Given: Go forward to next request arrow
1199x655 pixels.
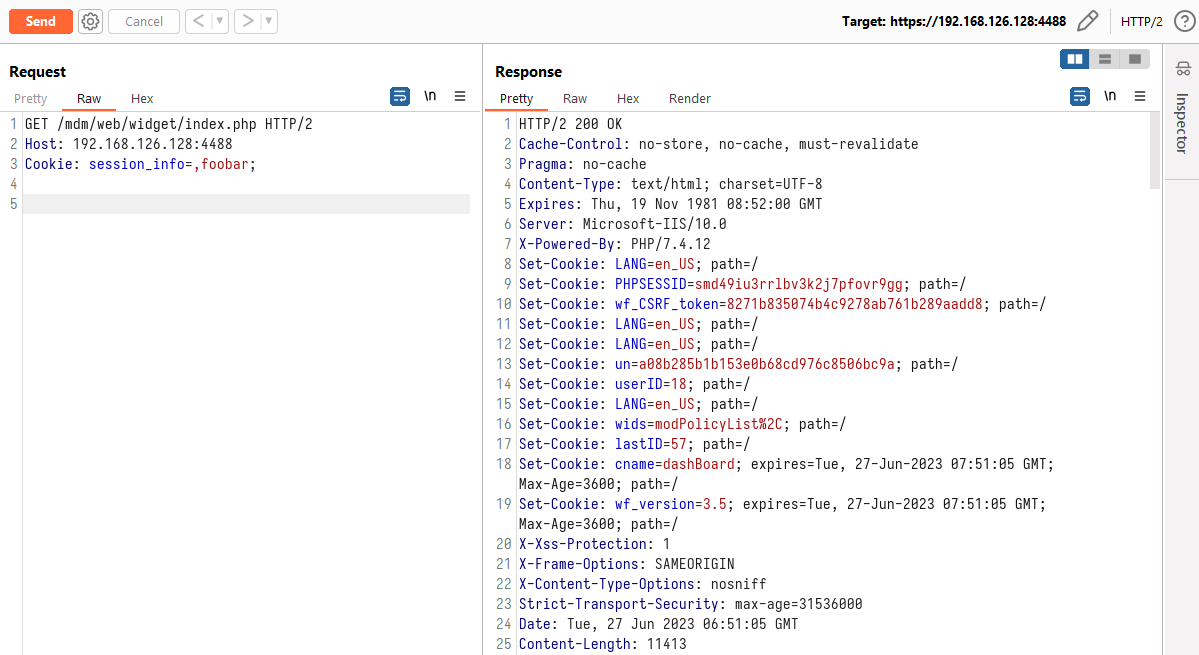Looking at the screenshot, I should [247, 21].
